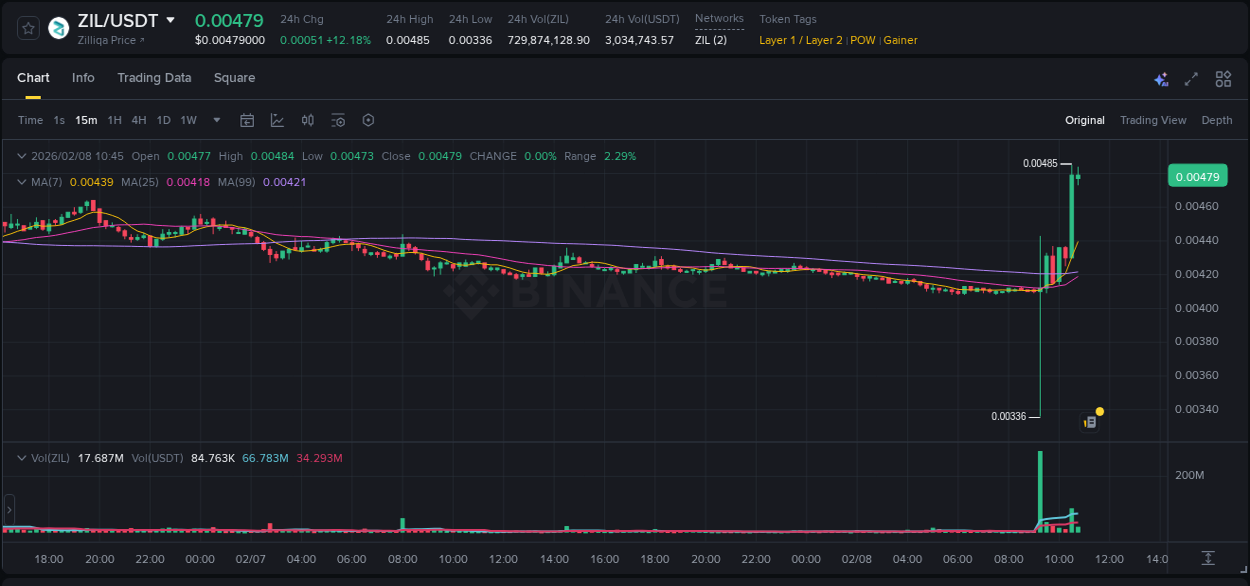Open the candlestick display settings icon

pos(309,120)
